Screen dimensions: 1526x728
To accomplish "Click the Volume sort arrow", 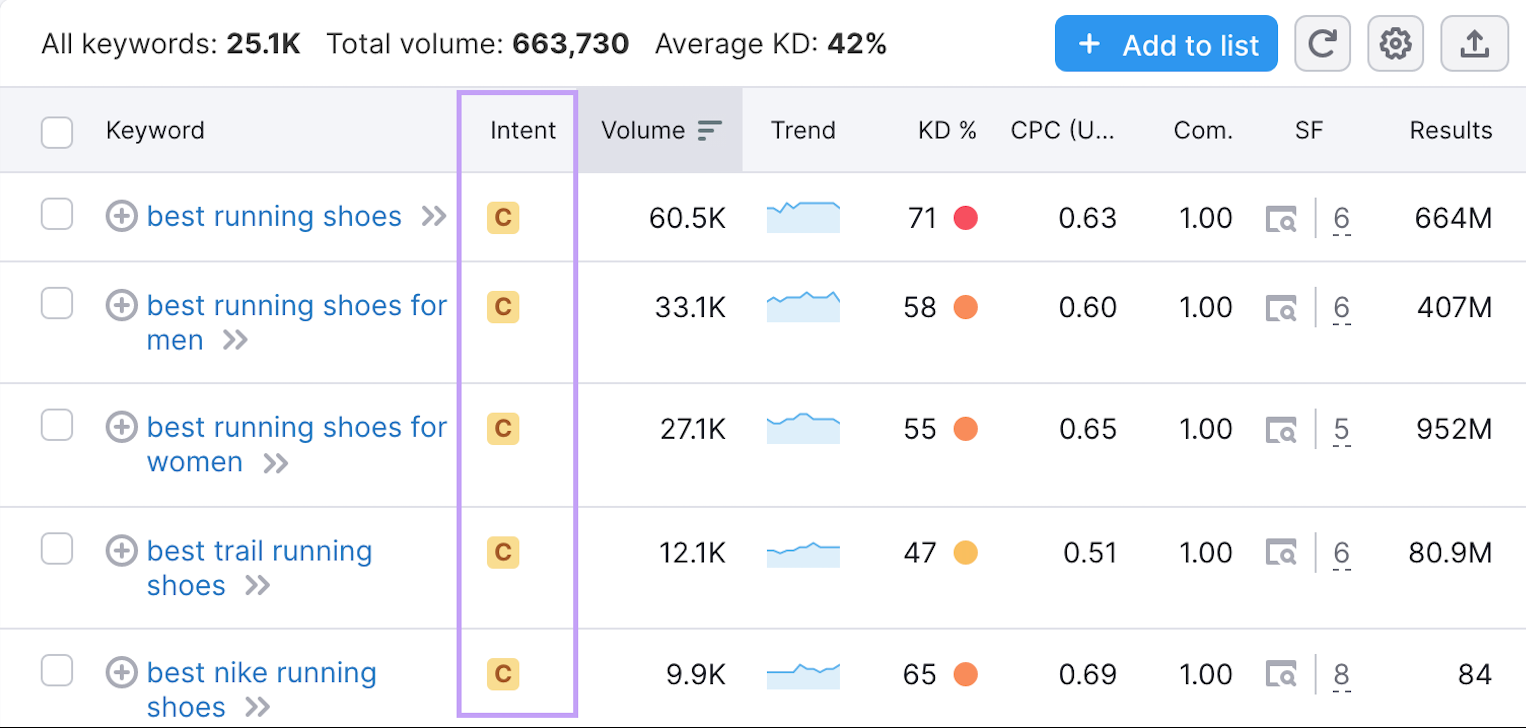I will click(710, 130).
